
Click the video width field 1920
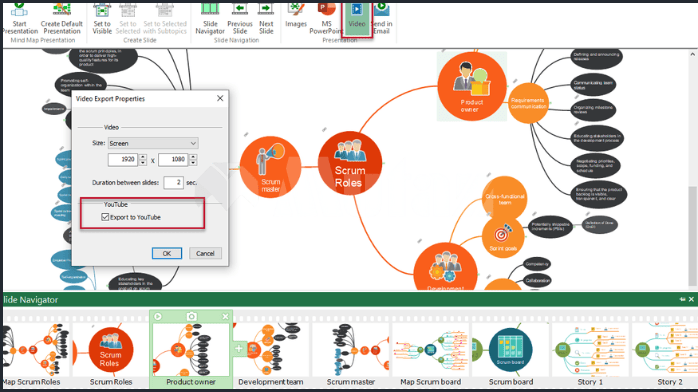(123, 159)
